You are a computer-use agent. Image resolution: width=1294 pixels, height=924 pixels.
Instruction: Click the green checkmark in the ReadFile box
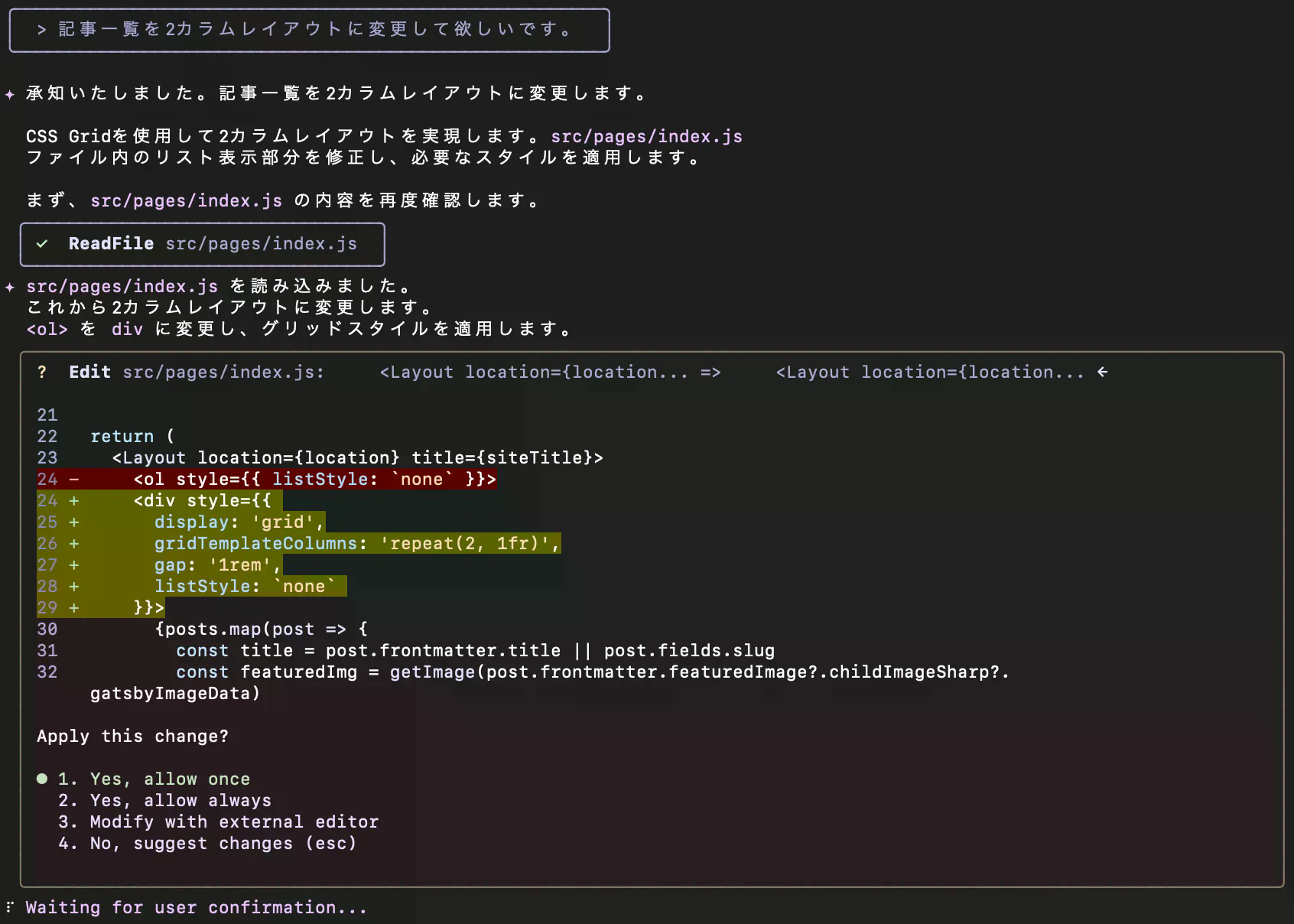[42, 243]
